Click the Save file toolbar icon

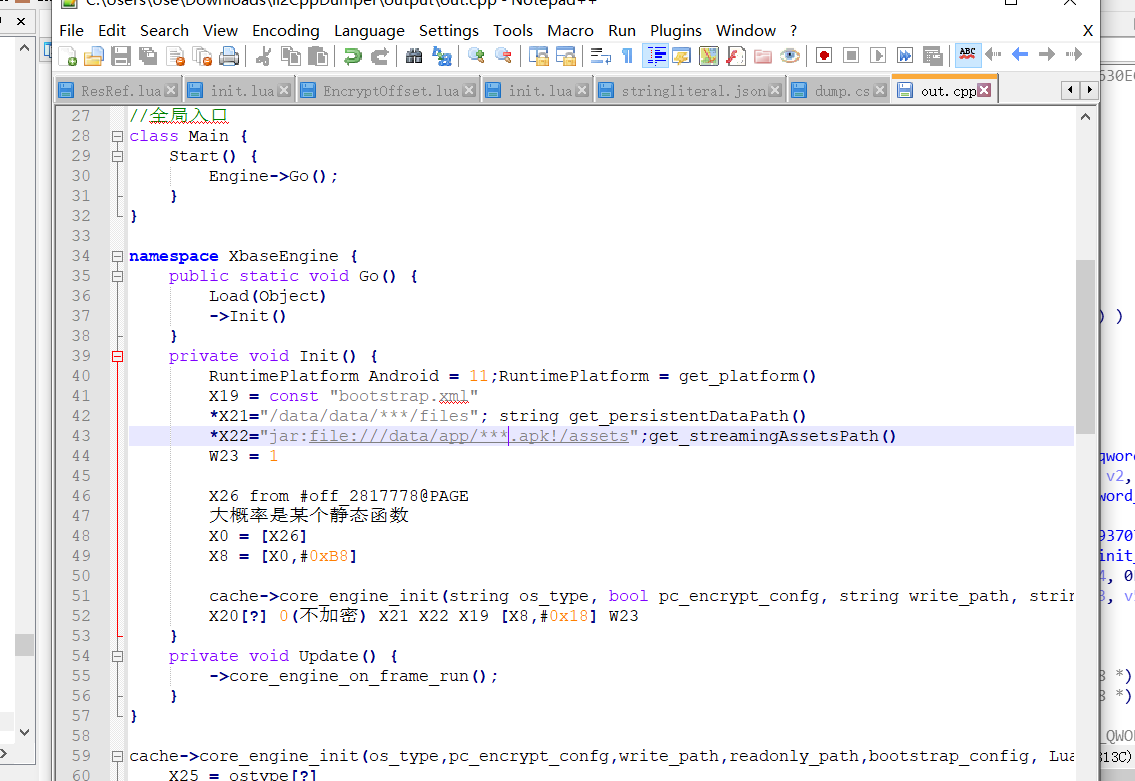(x=121, y=56)
